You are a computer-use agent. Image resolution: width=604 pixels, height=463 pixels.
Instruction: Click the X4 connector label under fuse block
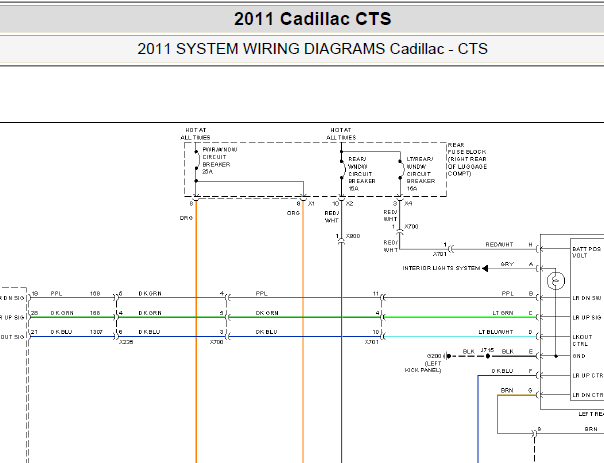click(x=408, y=203)
